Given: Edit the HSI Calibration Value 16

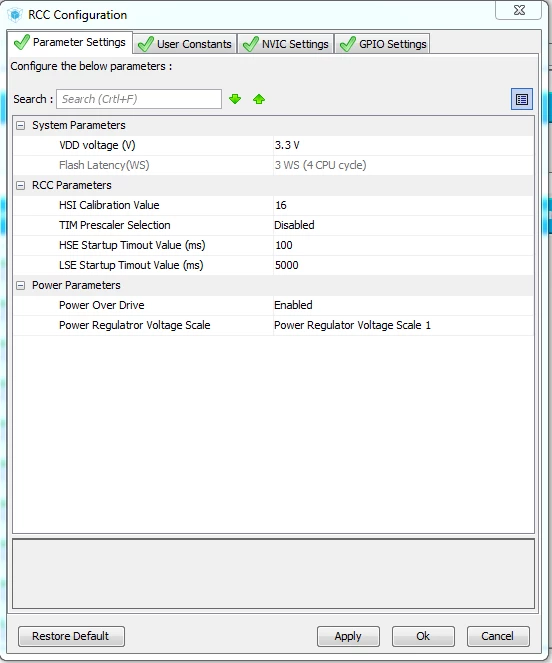Looking at the screenshot, I should click(403, 205).
